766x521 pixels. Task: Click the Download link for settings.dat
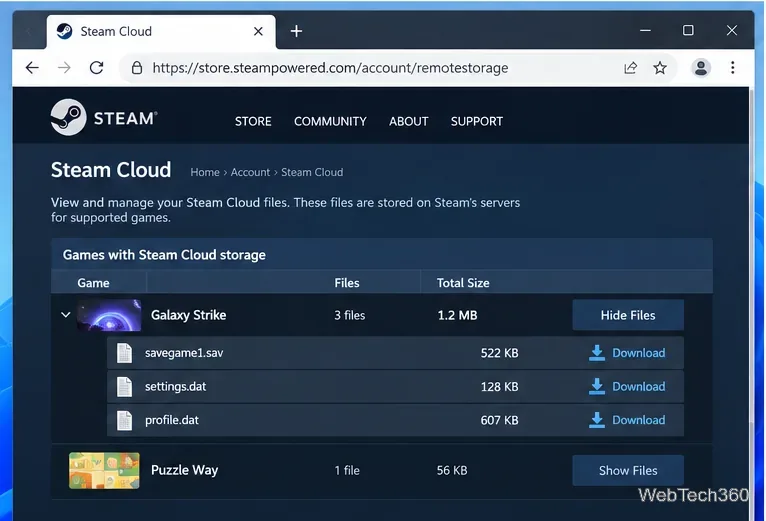pyautogui.click(x=638, y=387)
